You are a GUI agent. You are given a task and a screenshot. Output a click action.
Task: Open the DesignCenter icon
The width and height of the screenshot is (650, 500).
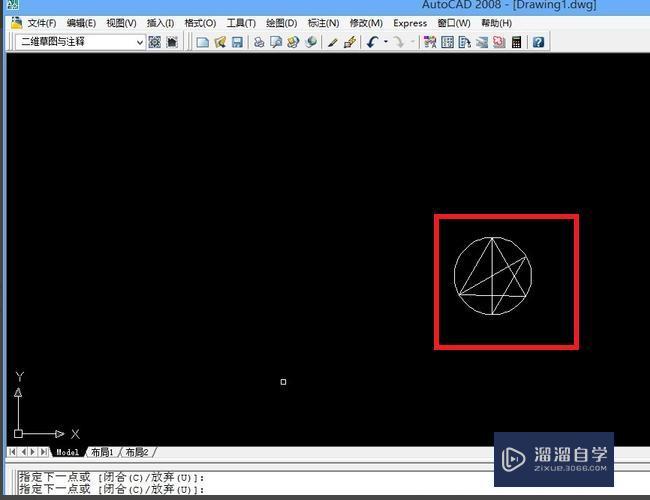[447, 42]
